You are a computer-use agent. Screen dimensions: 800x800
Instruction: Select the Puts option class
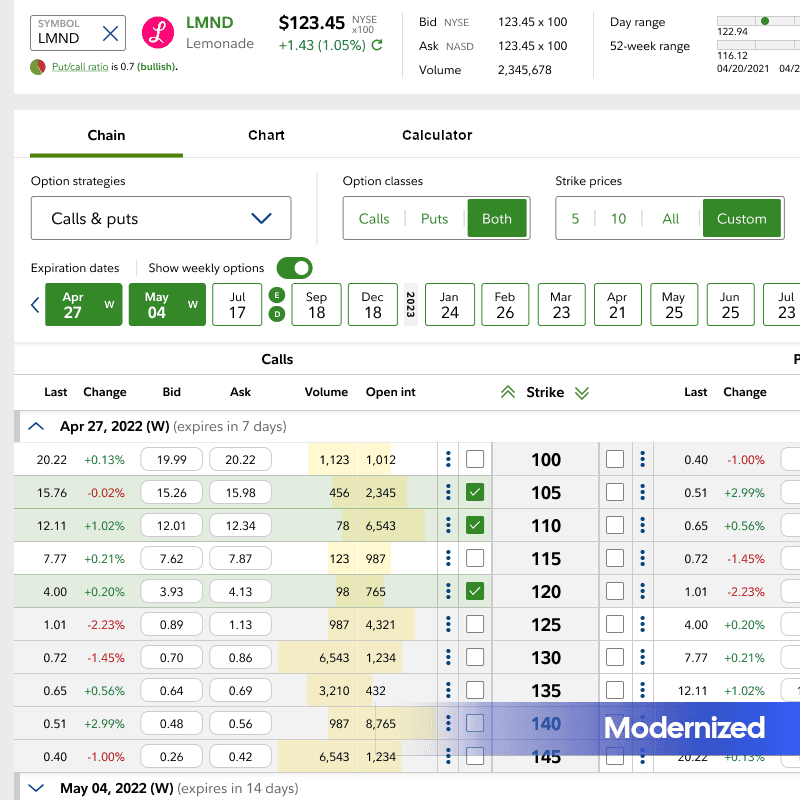[435, 218]
